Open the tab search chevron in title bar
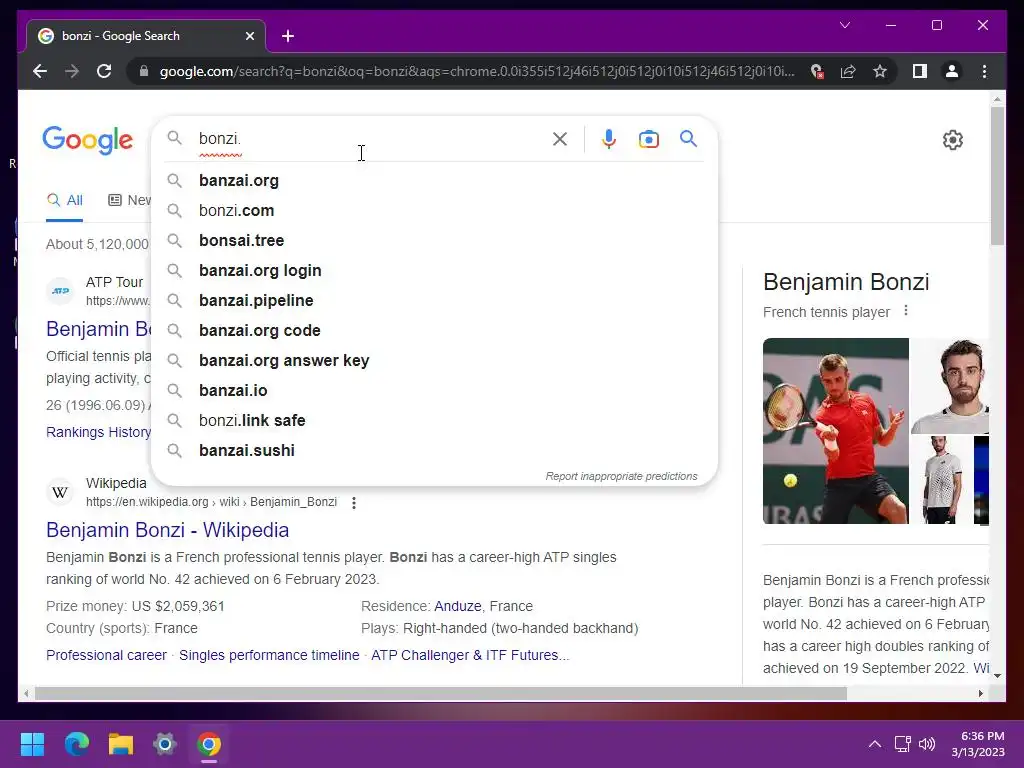Viewport: 1024px width, 768px height. click(844, 25)
